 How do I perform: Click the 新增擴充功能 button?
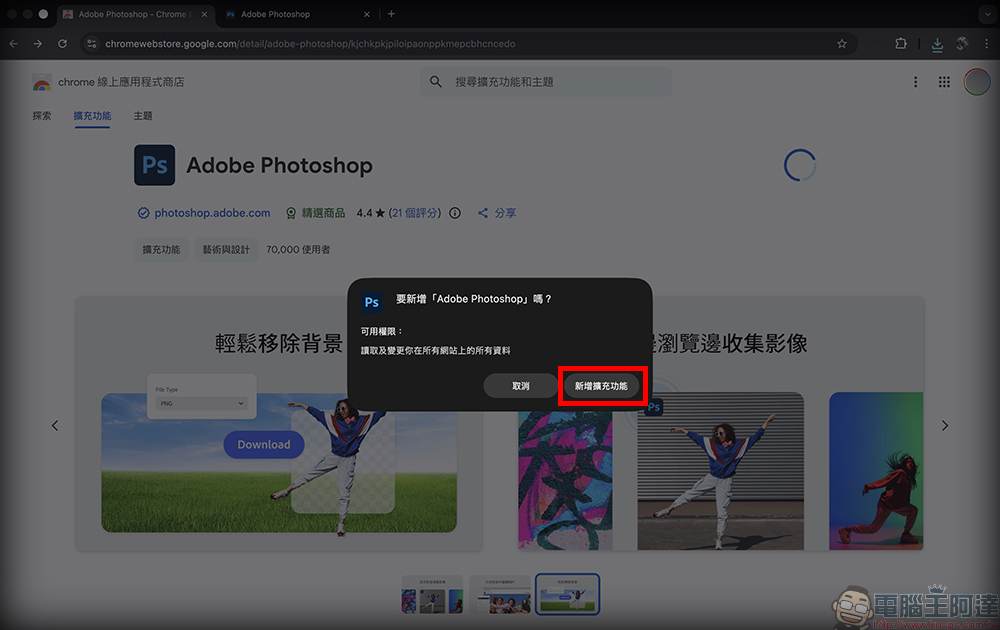tap(602, 385)
